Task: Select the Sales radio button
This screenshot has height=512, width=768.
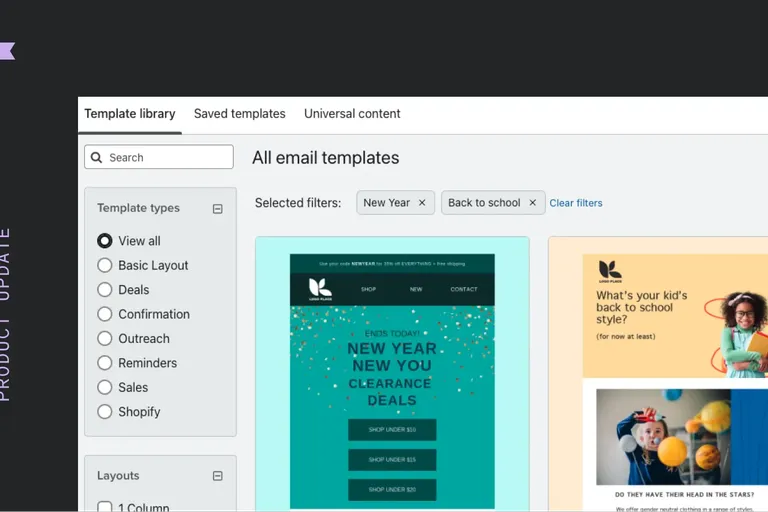Action: tap(104, 387)
